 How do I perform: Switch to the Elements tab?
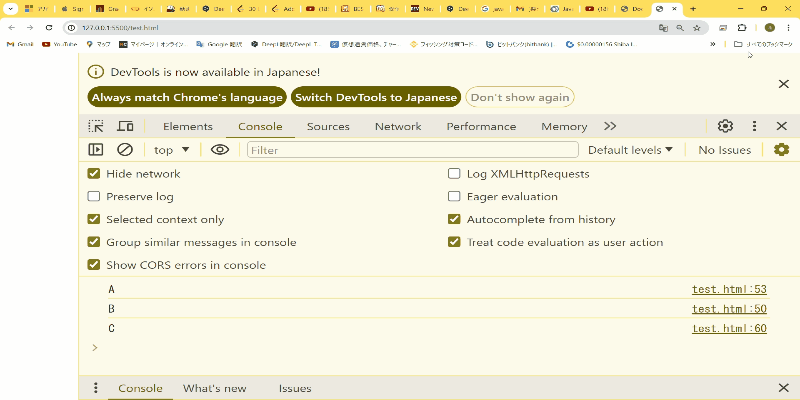[188, 126]
